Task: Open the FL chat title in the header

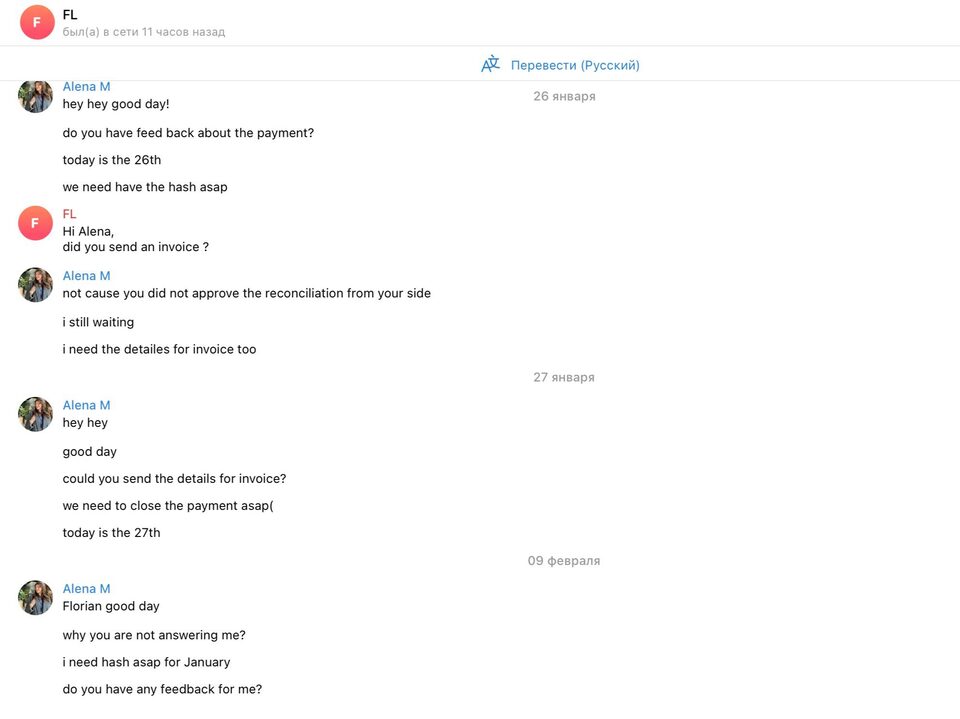Action: (x=70, y=15)
